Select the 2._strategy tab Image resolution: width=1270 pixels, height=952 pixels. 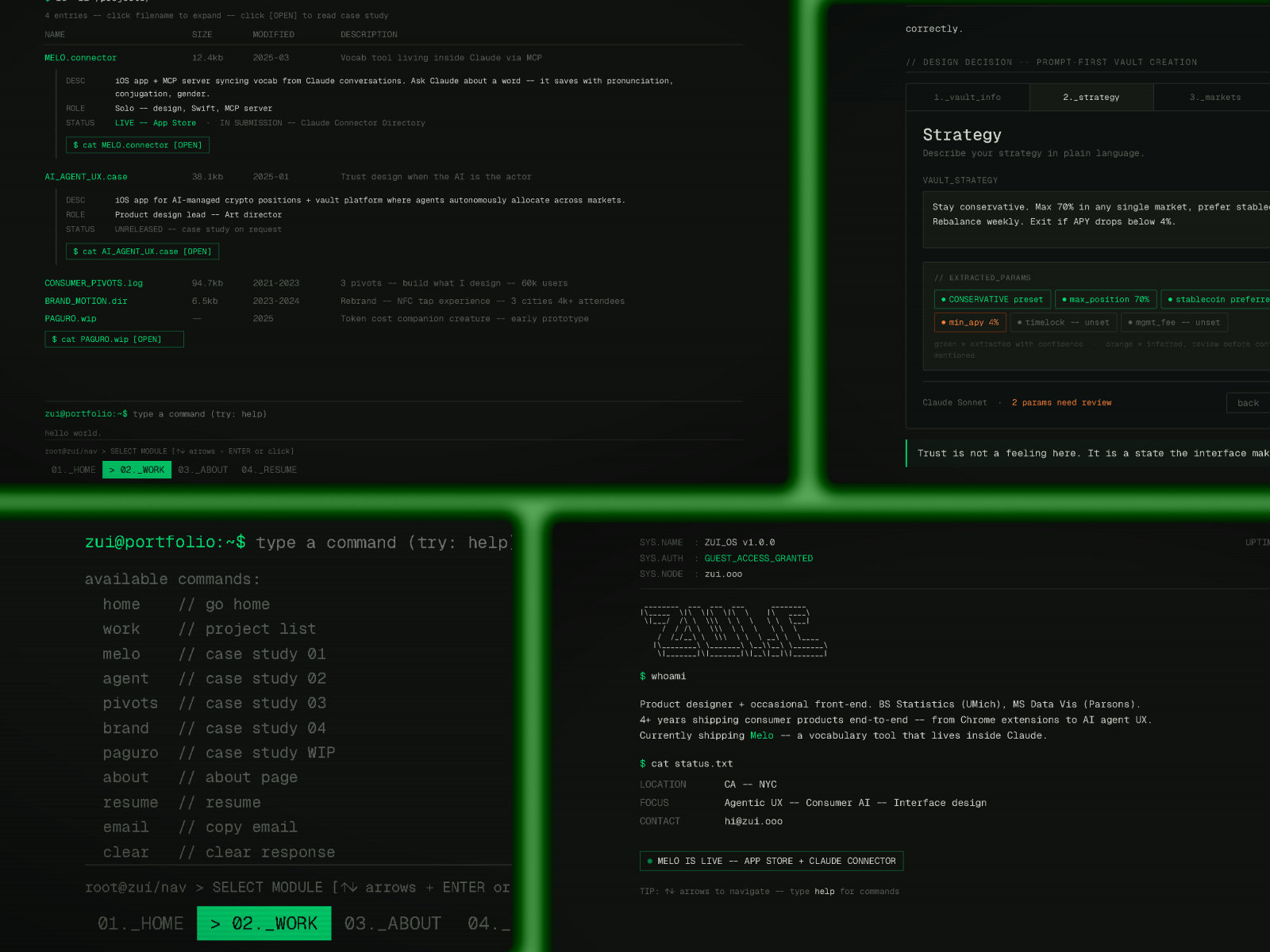pyautogui.click(x=1091, y=98)
